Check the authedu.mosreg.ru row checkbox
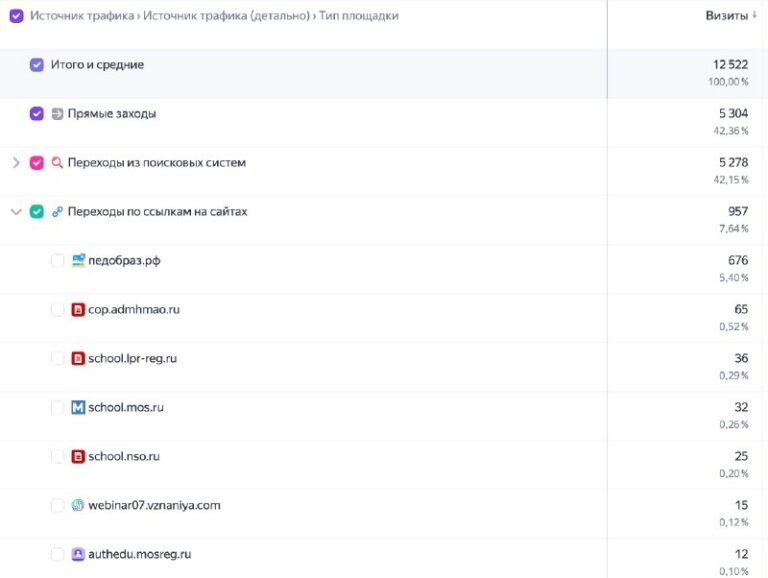 pos(57,554)
